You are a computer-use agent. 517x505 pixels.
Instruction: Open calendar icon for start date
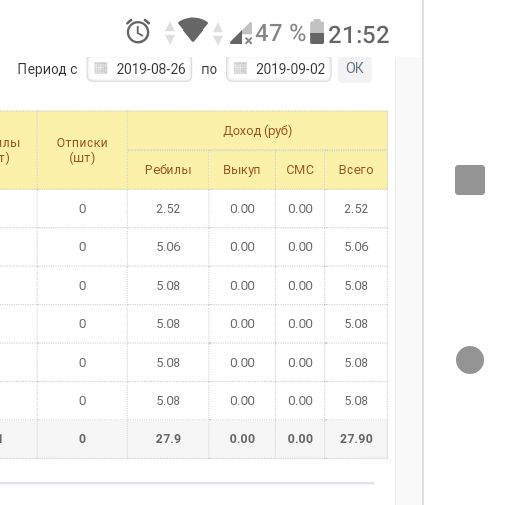101,68
